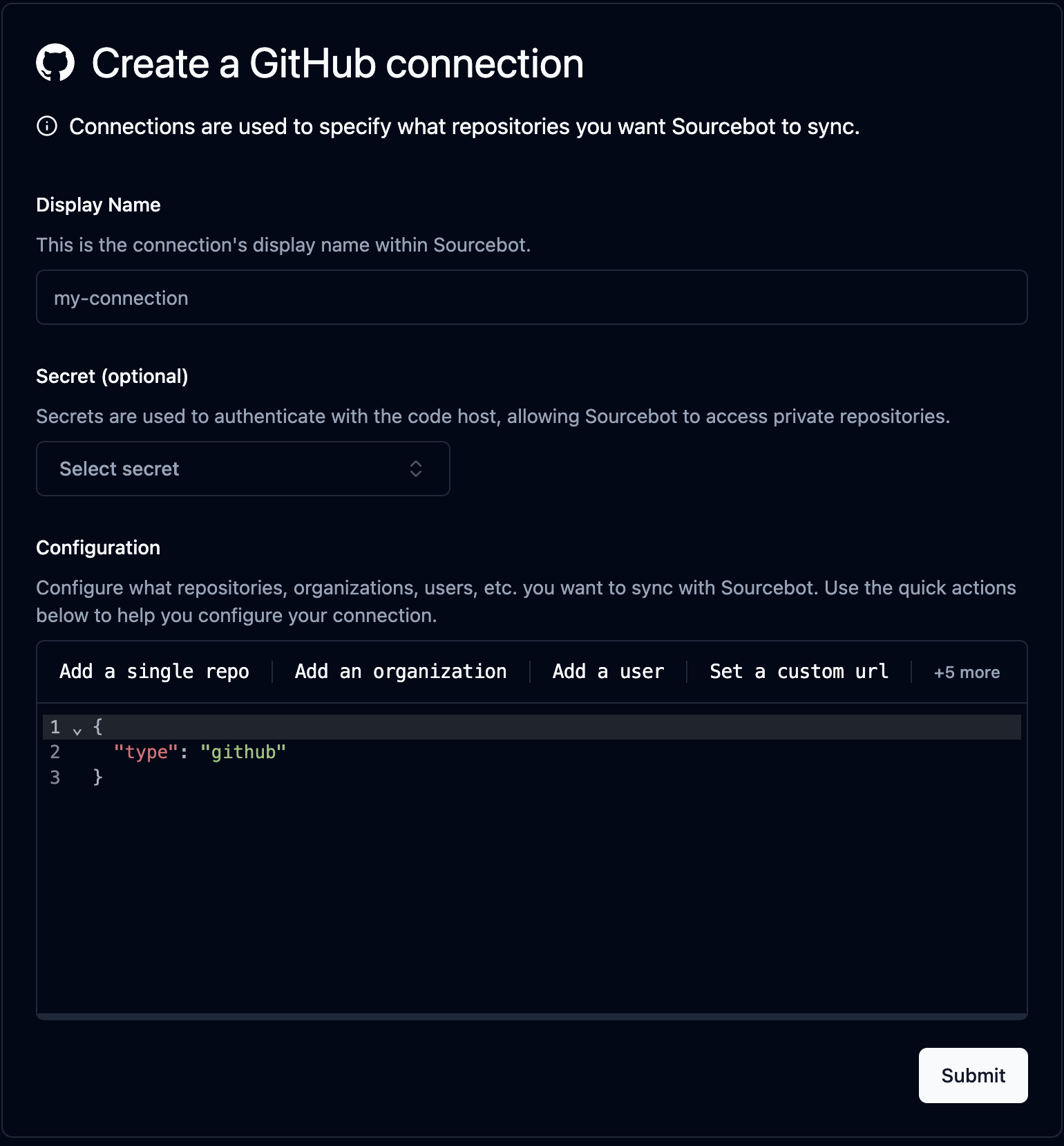Click the info circle icon

47,126
